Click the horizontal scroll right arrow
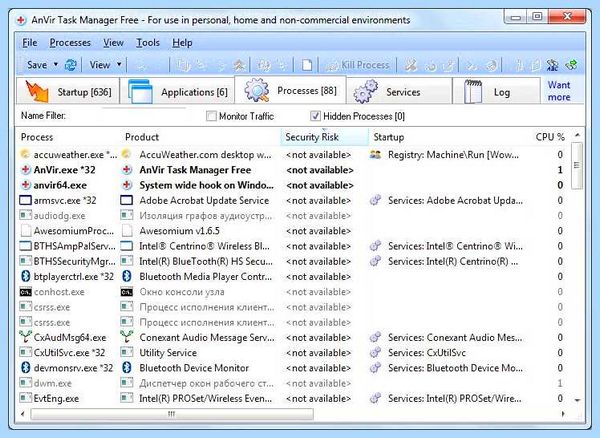Image resolution: width=600 pixels, height=438 pixels. [563, 414]
